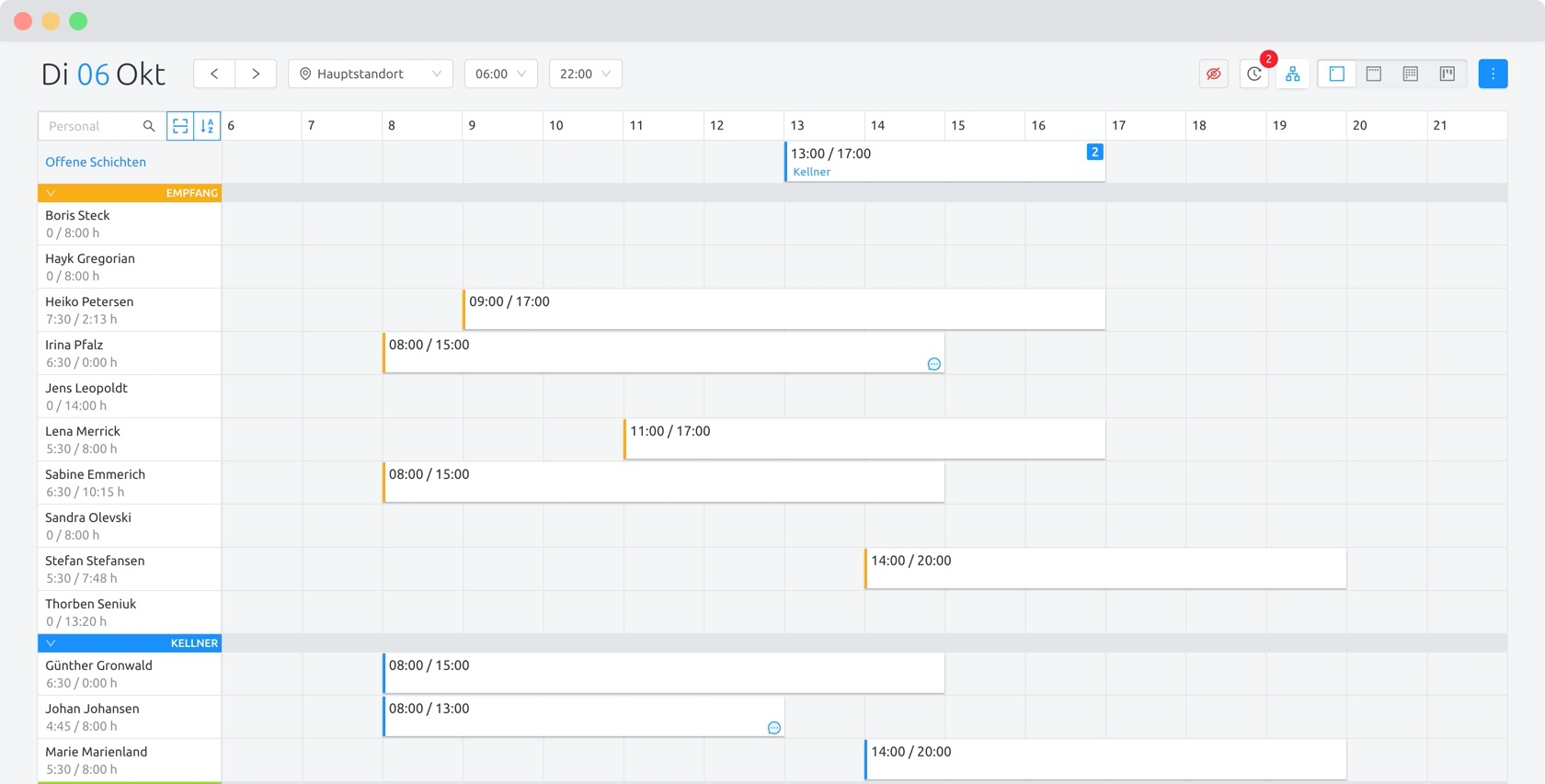This screenshot has width=1545, height=784.
Task: Click the compact rows icon beside search
Action: 180,126
